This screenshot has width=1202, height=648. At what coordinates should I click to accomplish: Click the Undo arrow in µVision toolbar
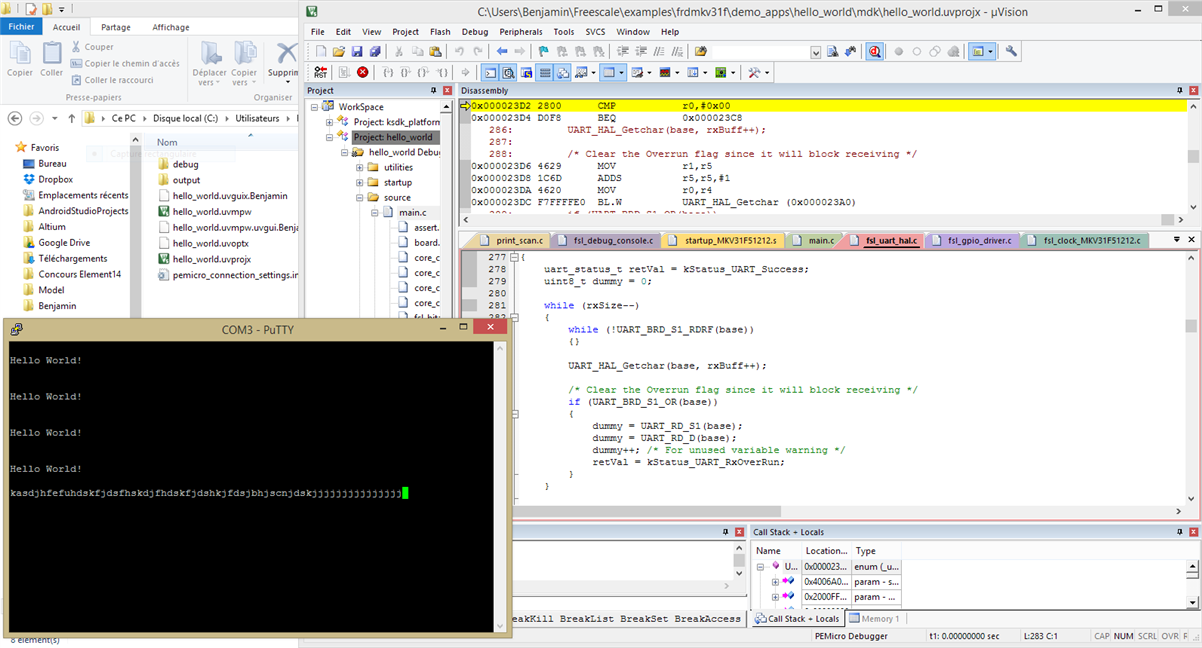click(x=460, y=51)
